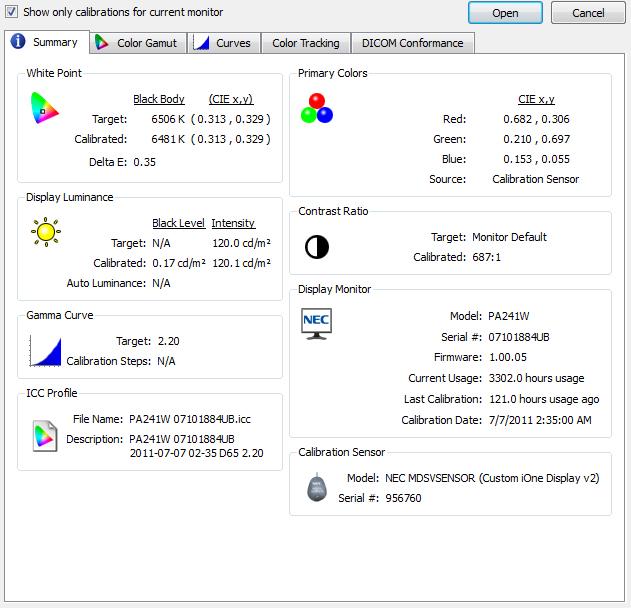Click the Gamma Curve graph icon
Viewport: 631px width, 608px height.
point(45,351)
